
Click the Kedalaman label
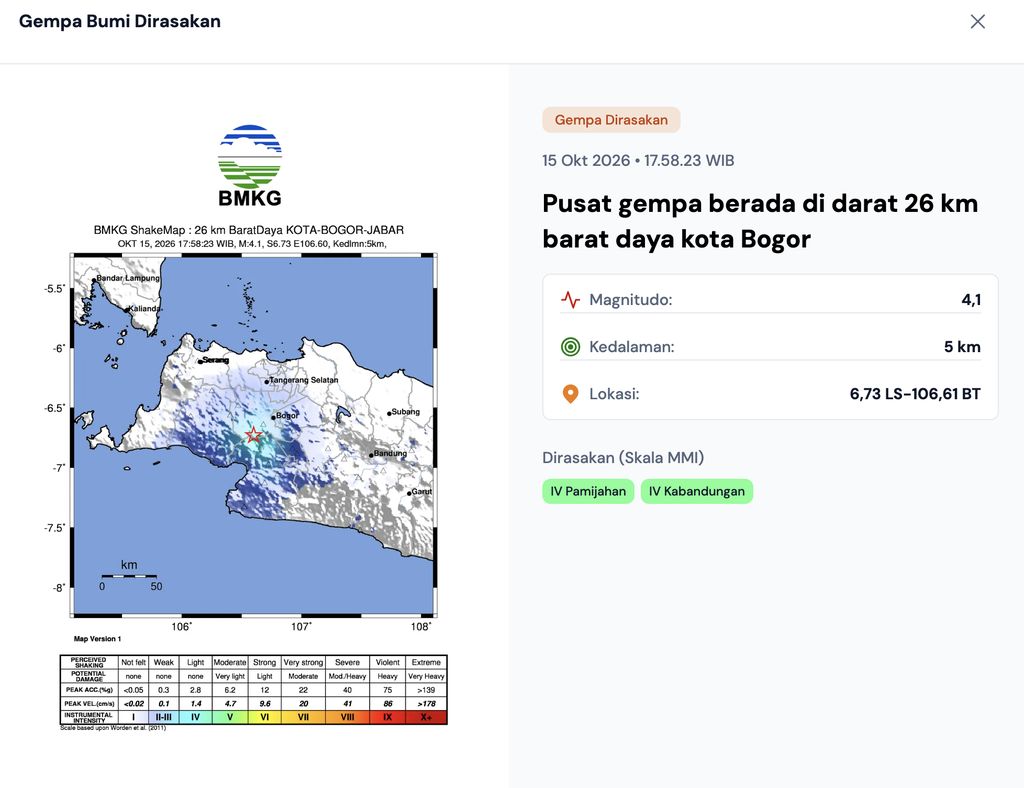click(632, 347)
